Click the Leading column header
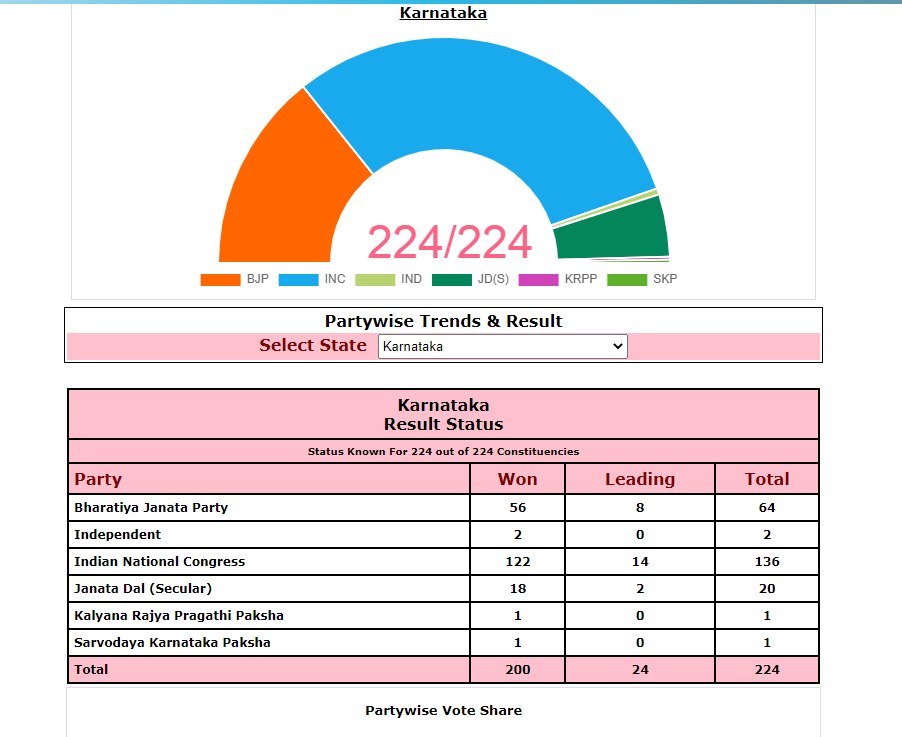This screenshot has height=737, width=902. pyautogui.click(x=640, y=479)
